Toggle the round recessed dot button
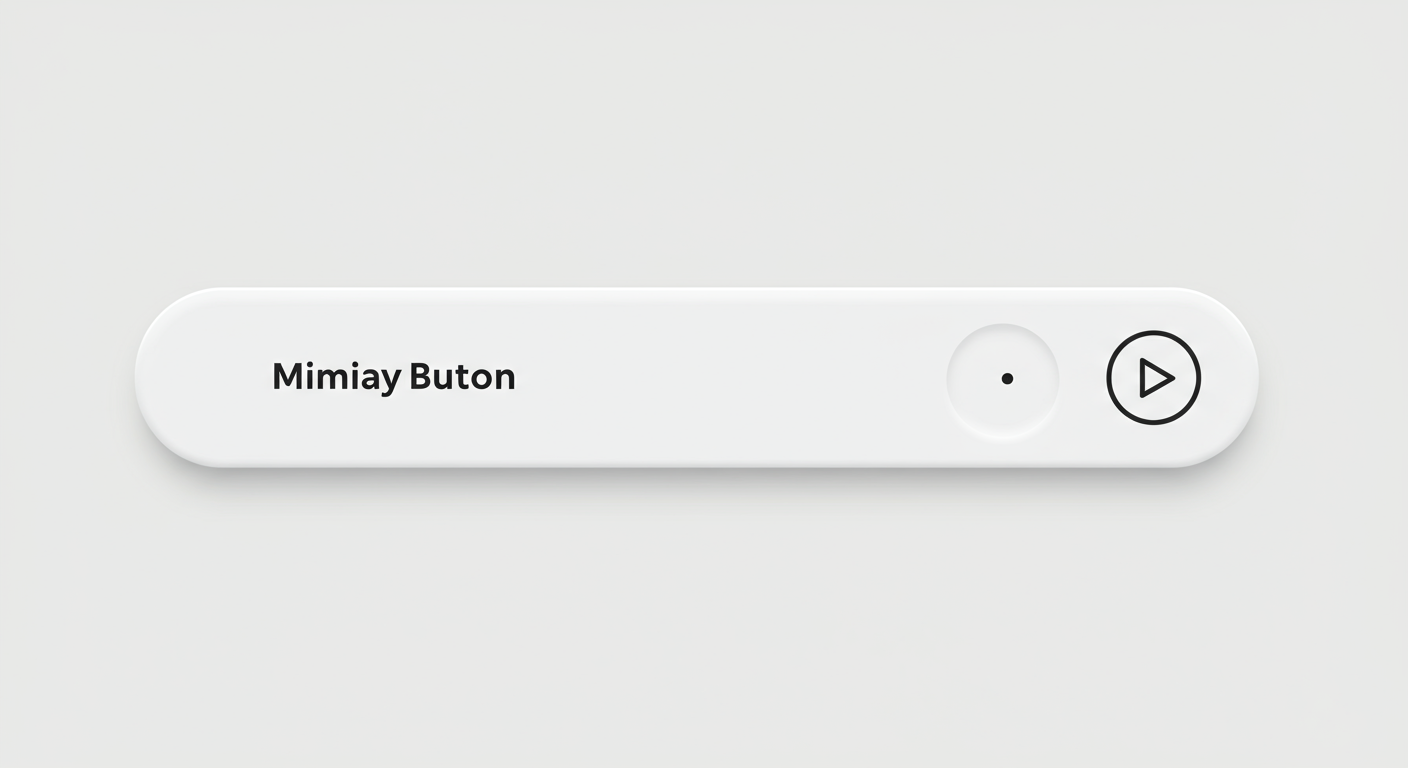 (x=1002, y=378)
